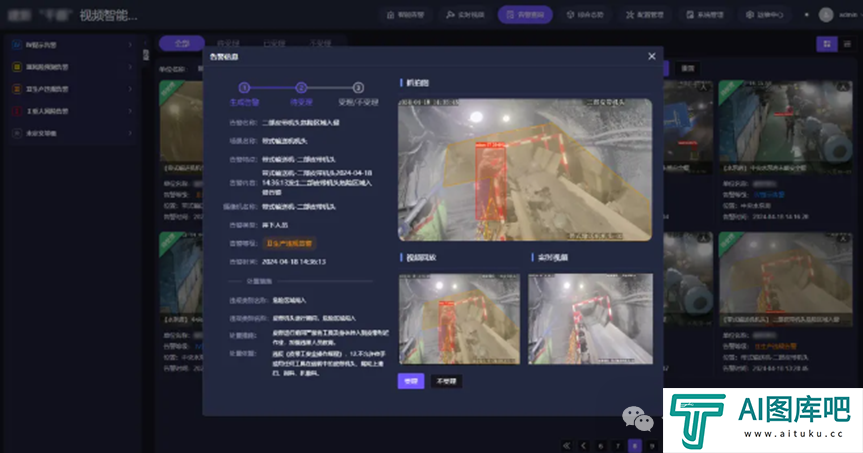The image size is (863, 453).
Task: Click the 重置 reset button behind dialog
Action: (x=687, y=69)
